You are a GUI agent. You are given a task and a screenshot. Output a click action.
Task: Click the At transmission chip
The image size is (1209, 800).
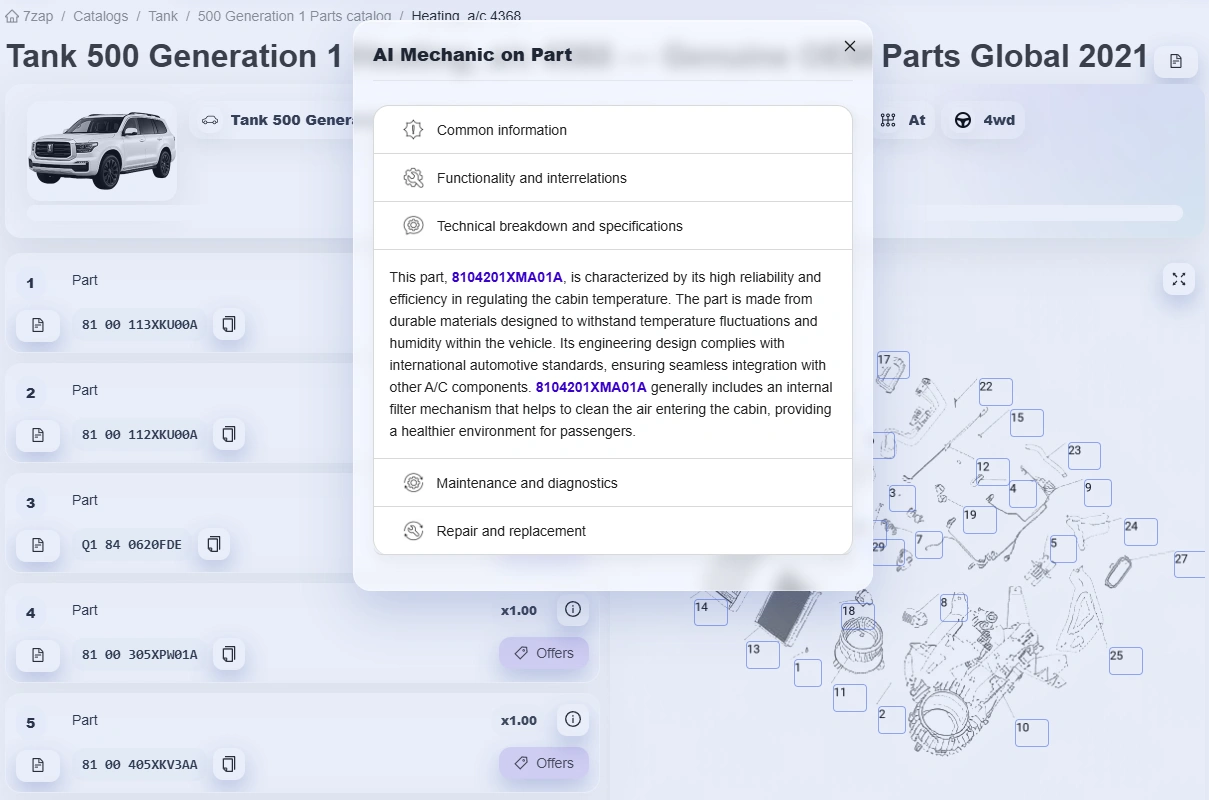[x=903, y=120]
